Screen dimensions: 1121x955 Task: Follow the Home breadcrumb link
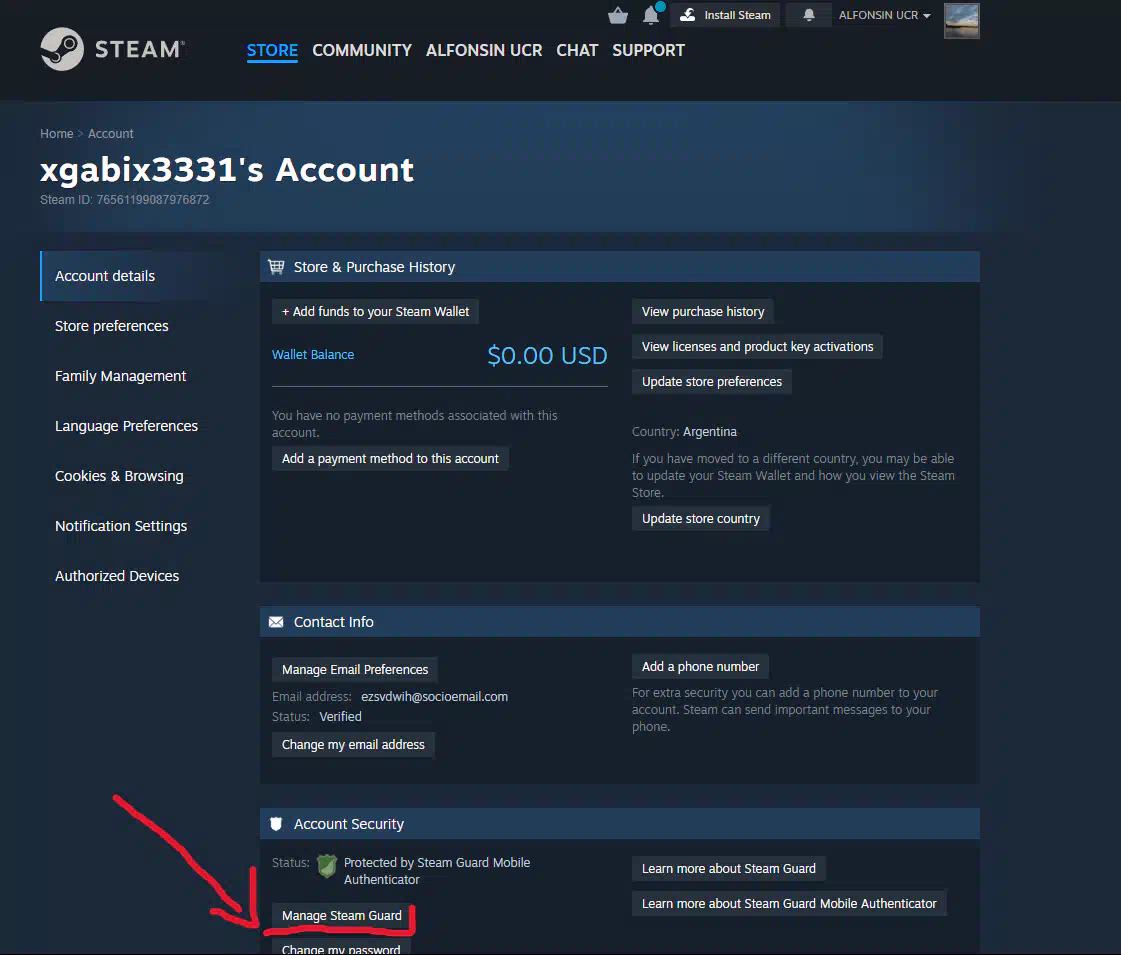(x=56, y=133)
